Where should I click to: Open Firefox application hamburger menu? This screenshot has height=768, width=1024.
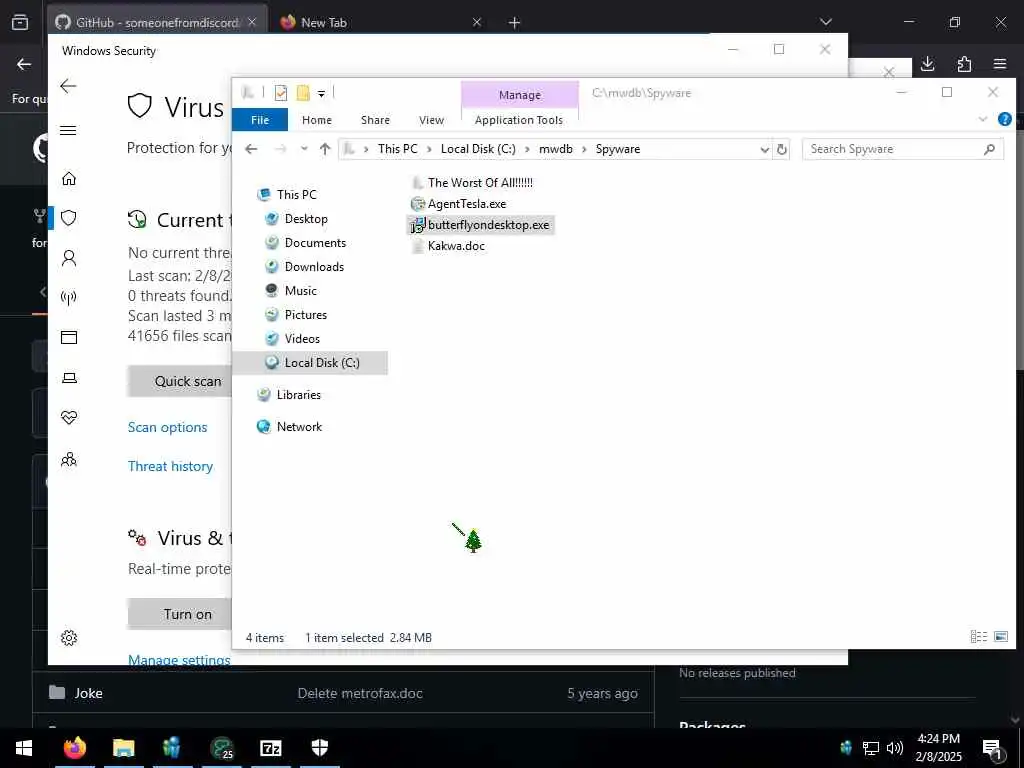(x=1000, y=63)
